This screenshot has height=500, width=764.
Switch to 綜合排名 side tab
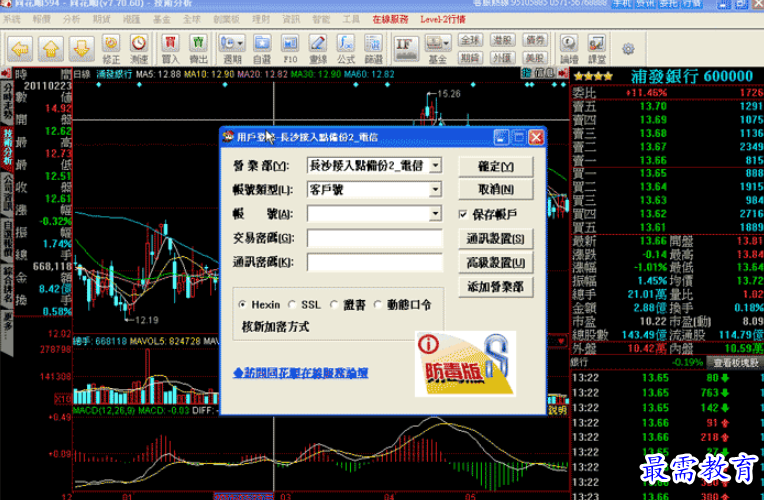coord(7,284)
